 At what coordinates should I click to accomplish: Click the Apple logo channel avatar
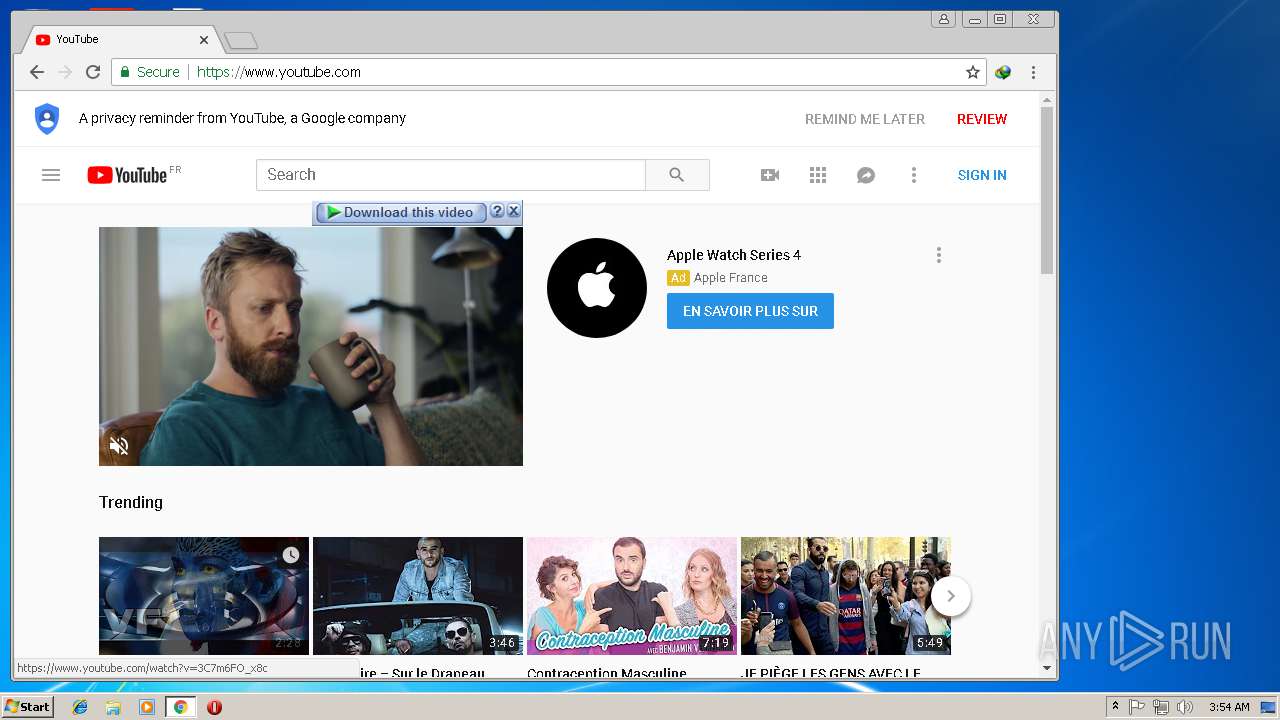click(597, 288)
